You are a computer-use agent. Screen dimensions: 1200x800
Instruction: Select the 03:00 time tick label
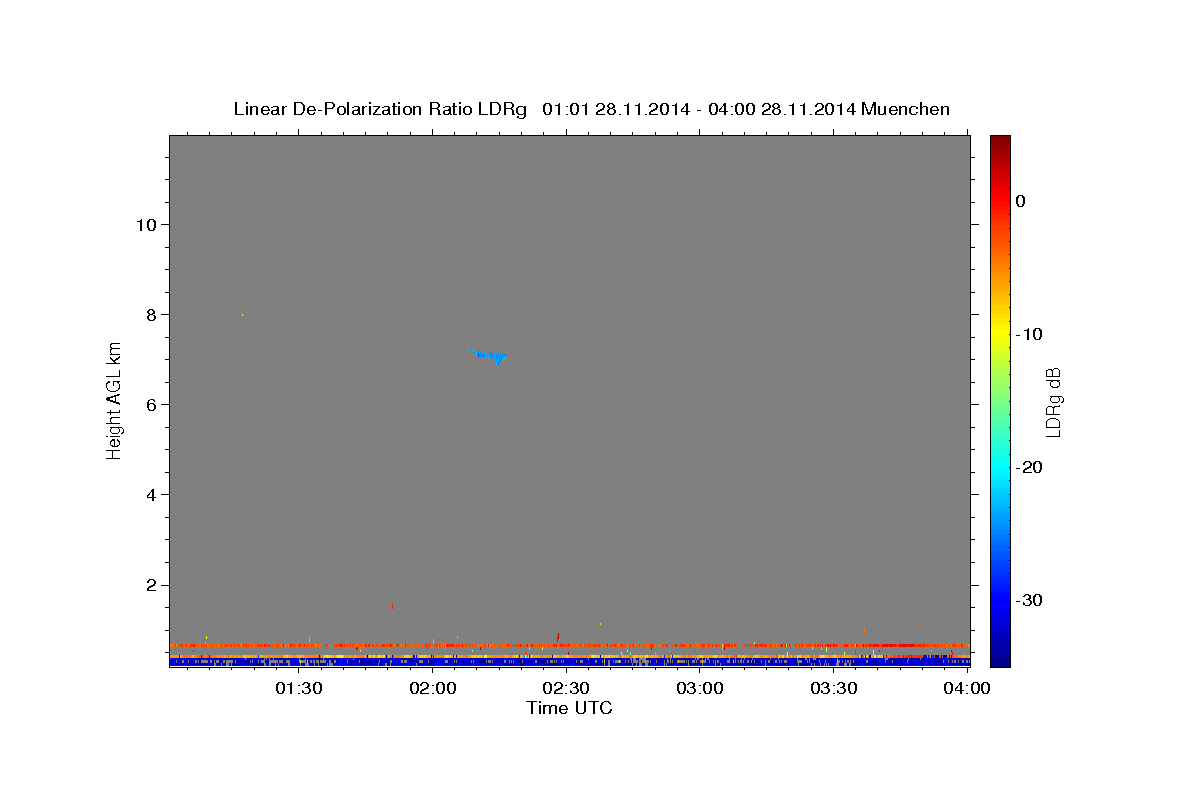700,688
